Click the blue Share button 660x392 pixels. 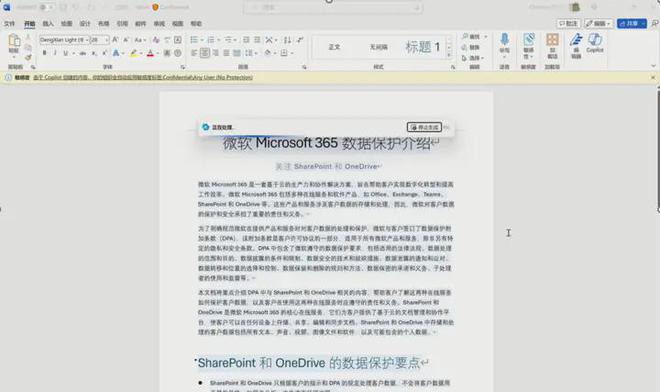tap(631, 24)
